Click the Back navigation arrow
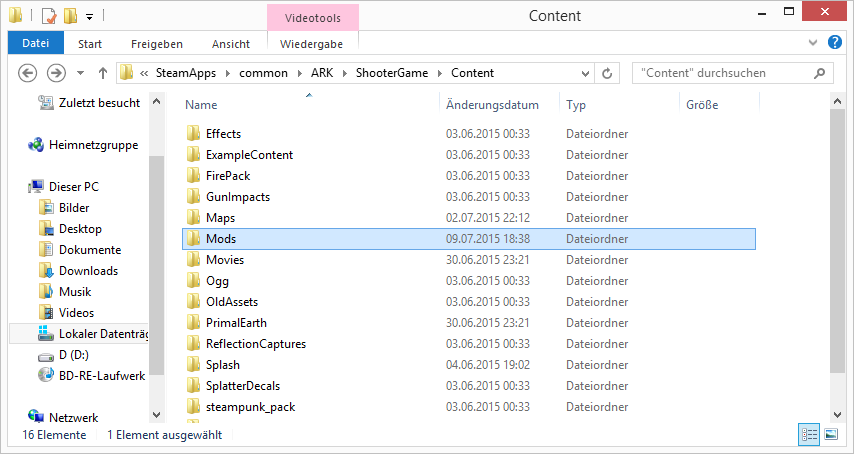This screenshot has height=454, width=854. pyautogui.click(x=27, y=73)
